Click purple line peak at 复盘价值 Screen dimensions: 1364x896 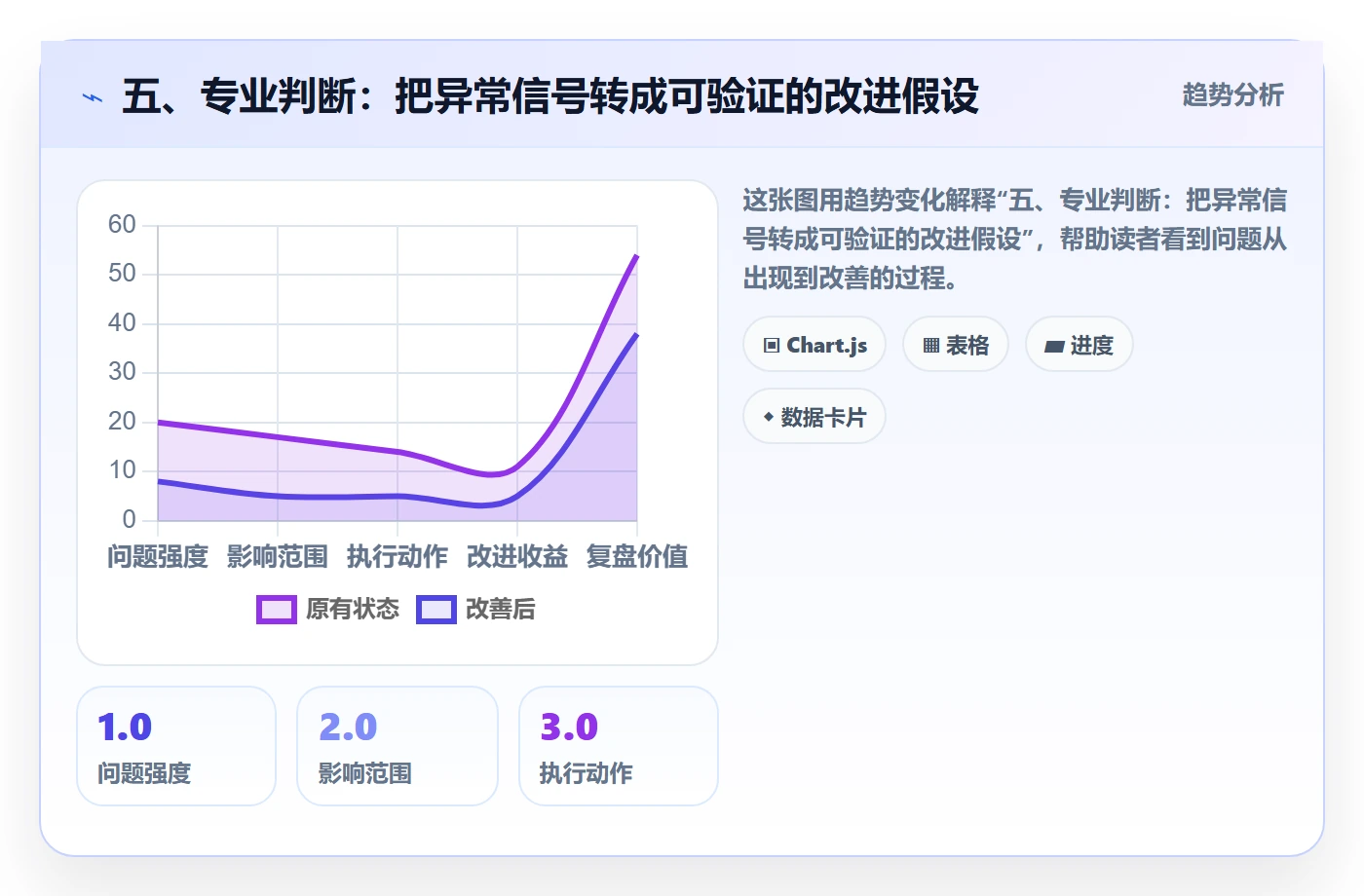click(637, 255)
